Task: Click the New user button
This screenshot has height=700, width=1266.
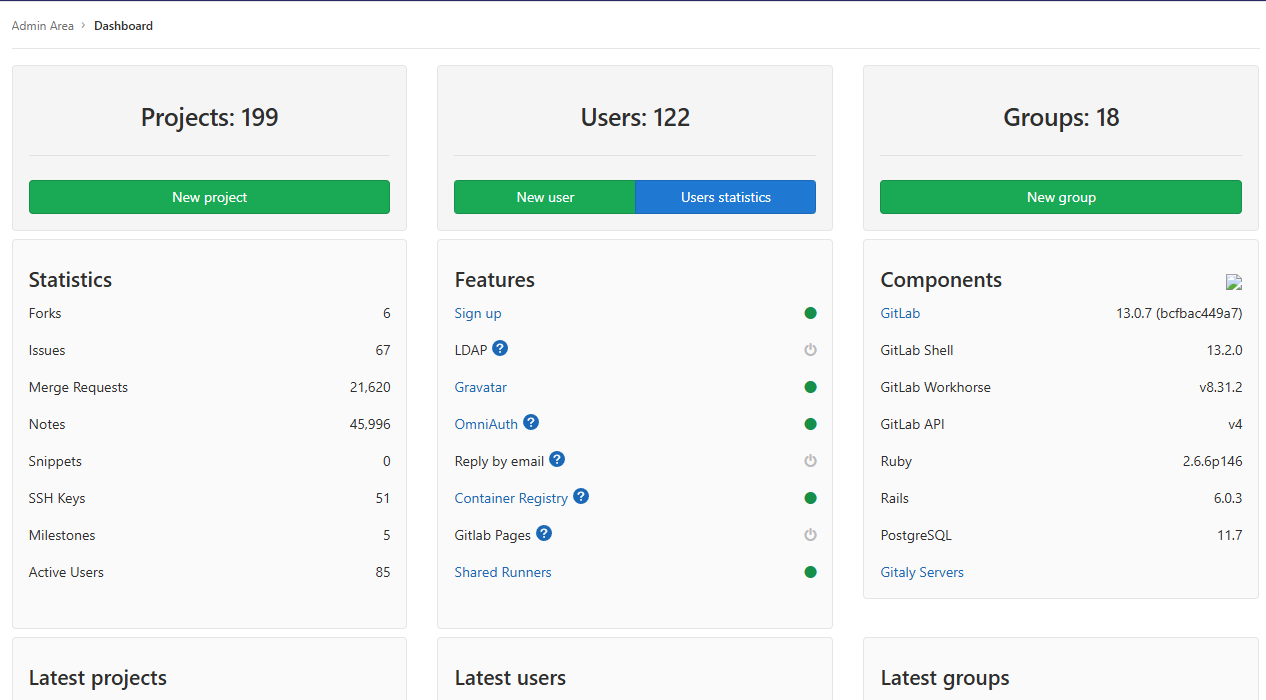Action: 545,197
